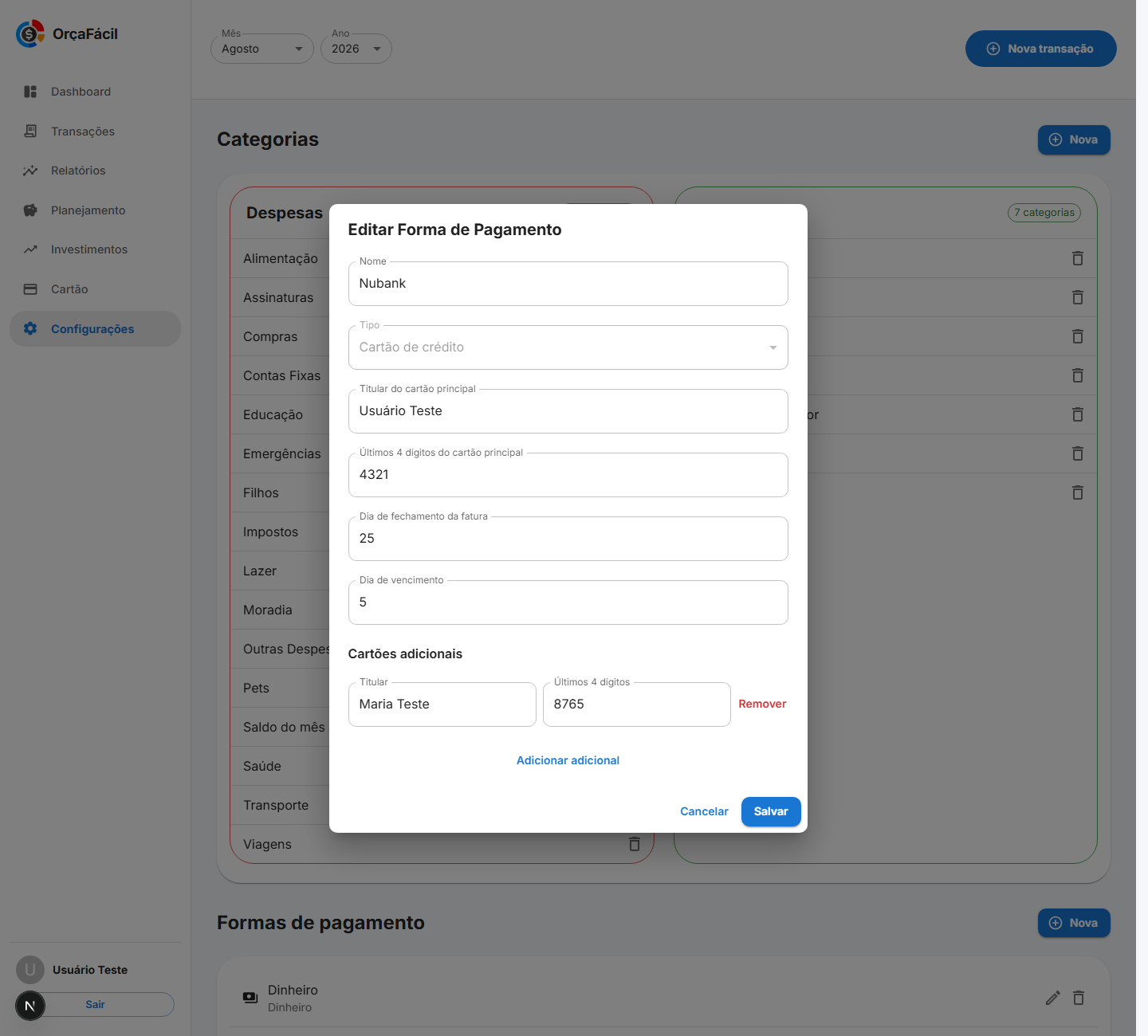The height and width of the screenshot is (1036, 1148).
Task: Navigate to Planejamento
Action: pyautogui.click(x=95, y=210)
